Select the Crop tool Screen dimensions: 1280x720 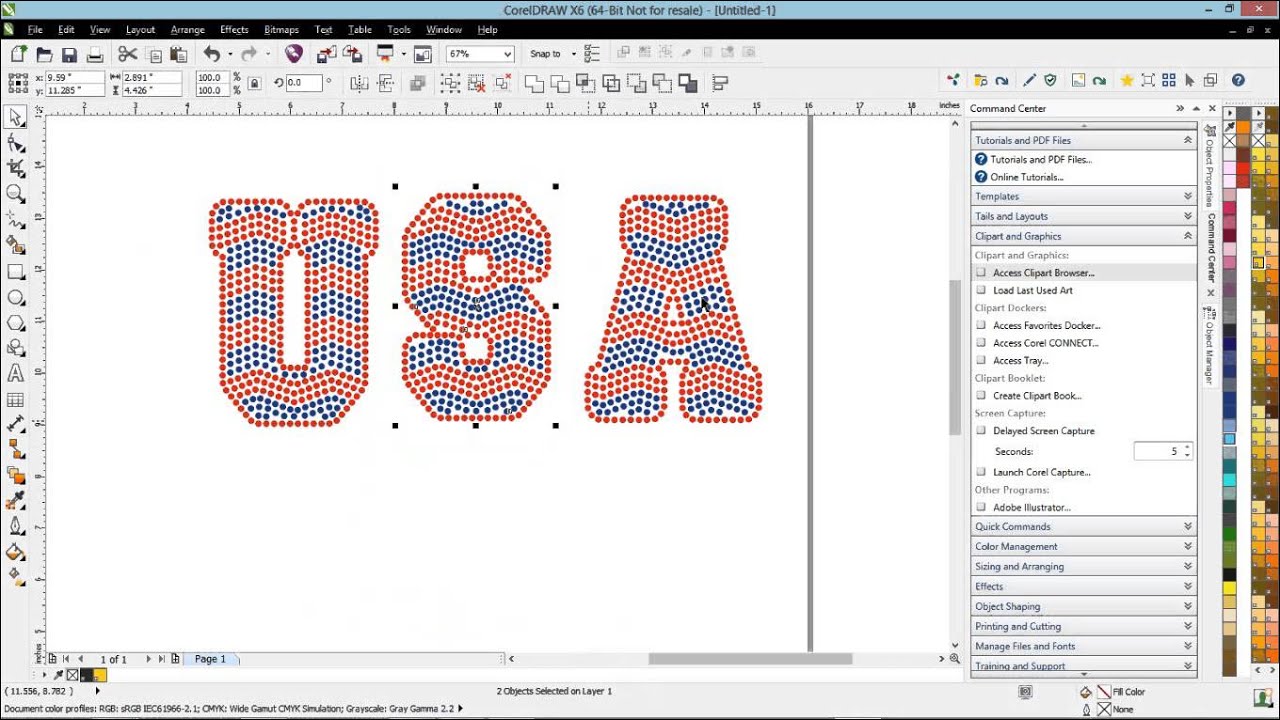(15, 169)
